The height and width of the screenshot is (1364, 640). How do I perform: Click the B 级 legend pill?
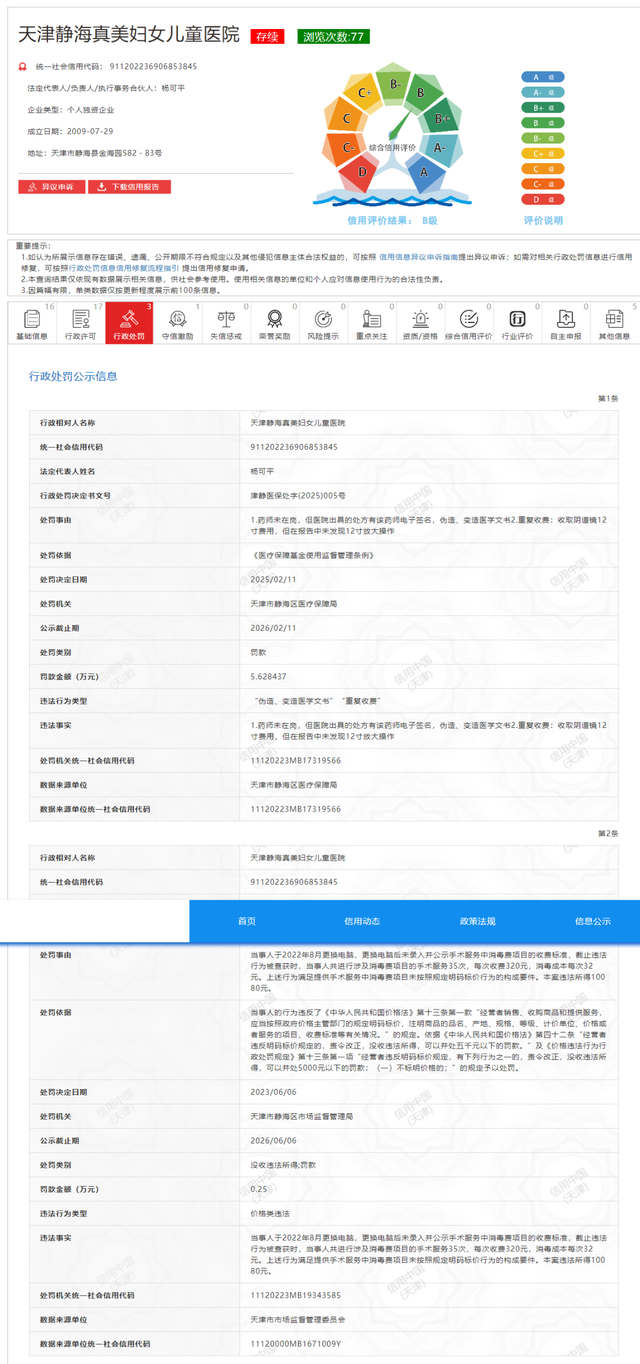click(543, 123)
